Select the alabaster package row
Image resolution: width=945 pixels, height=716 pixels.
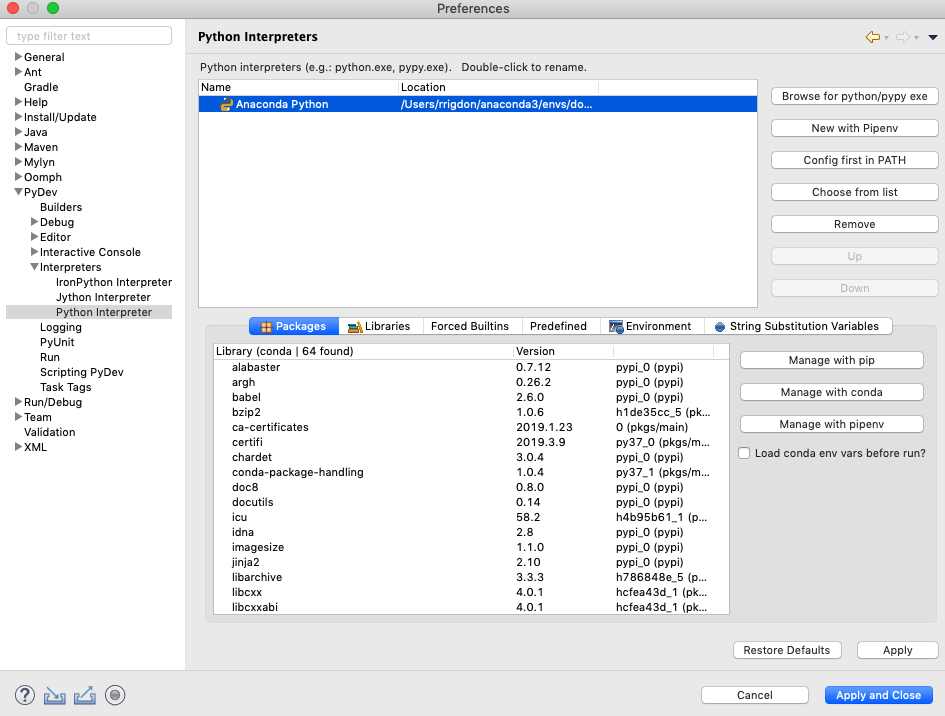471,367
